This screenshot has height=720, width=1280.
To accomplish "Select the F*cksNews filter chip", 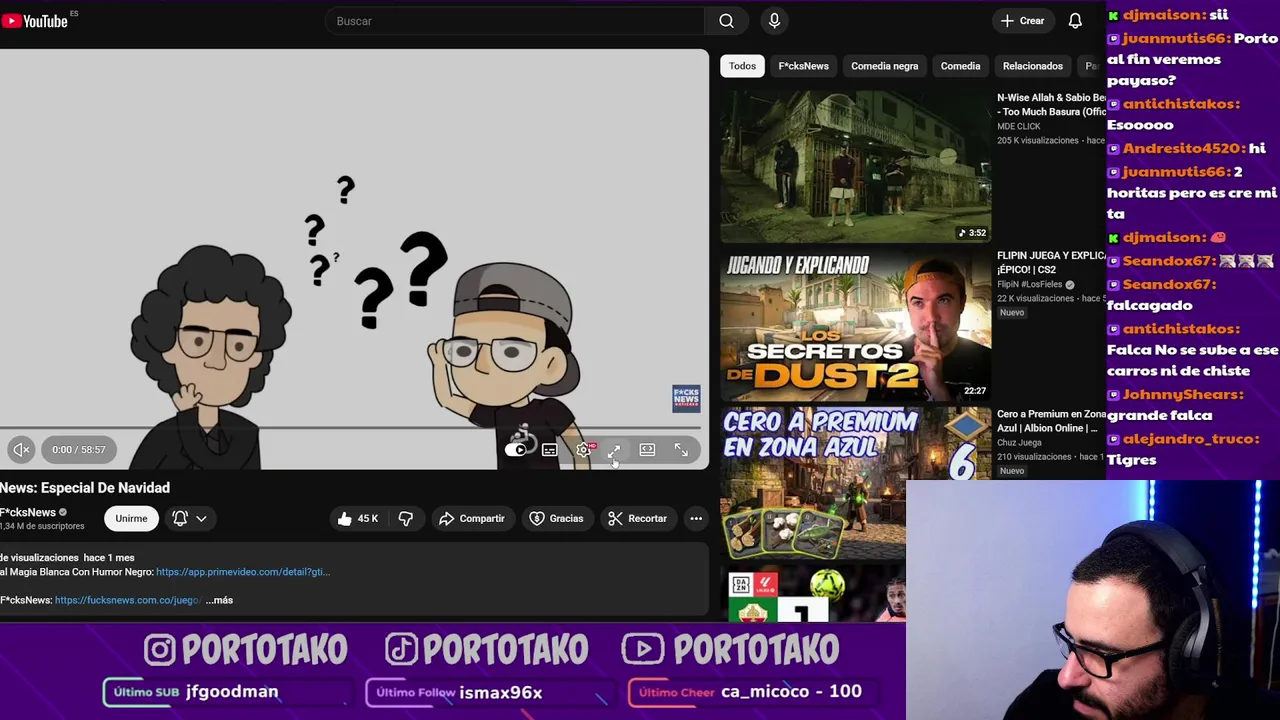I will 804,66.
